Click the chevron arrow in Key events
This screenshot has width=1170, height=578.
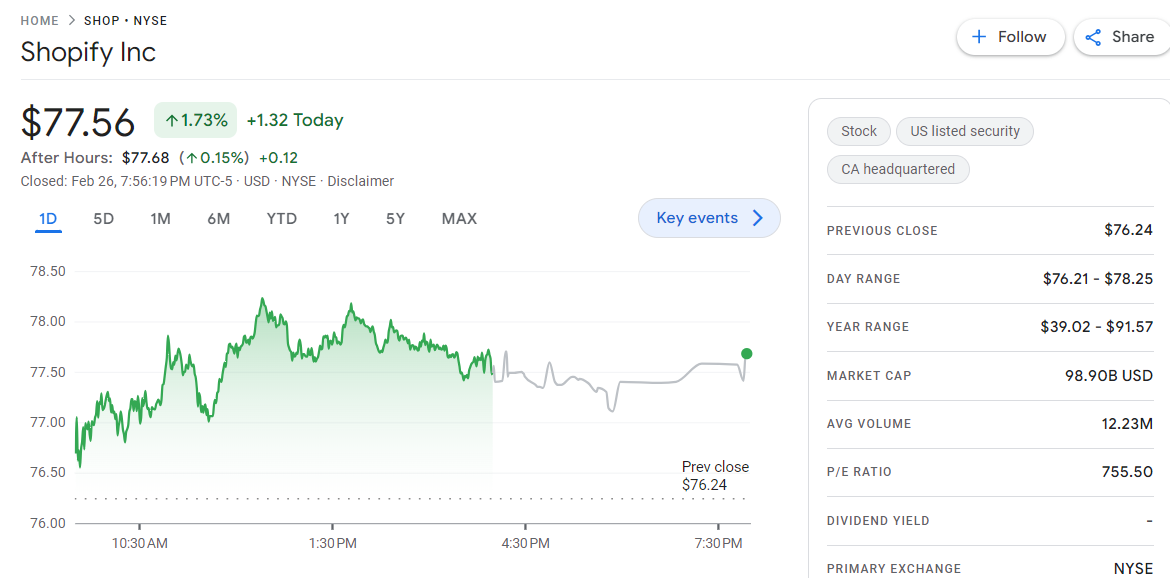click(x=757, y=218)
